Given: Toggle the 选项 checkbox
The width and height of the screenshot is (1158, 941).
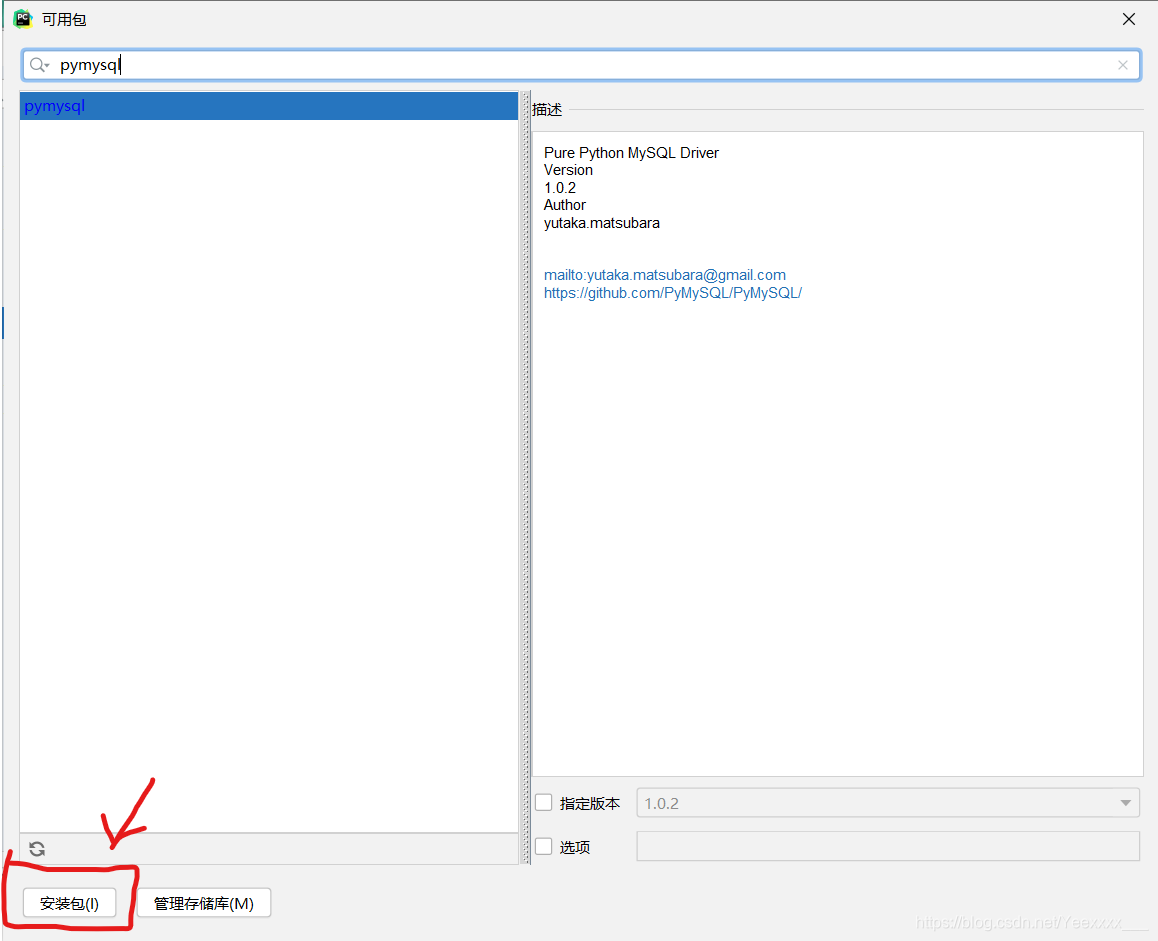Looking at the screenshot, I should point(544,846).
